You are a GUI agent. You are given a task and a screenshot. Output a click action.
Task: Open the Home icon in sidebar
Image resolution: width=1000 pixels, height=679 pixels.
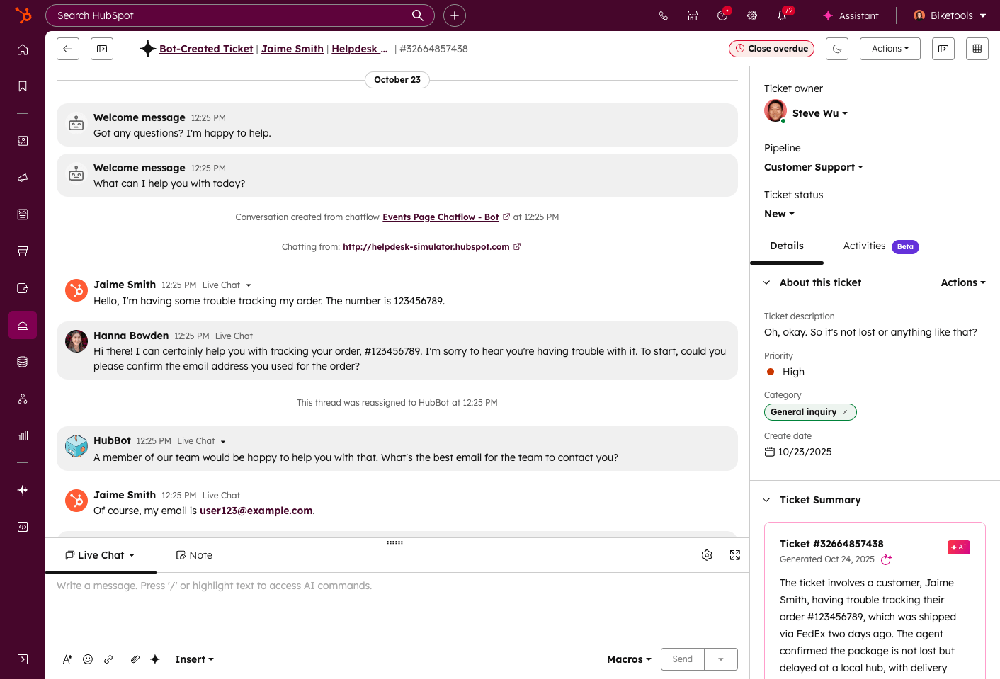point(22,50)
